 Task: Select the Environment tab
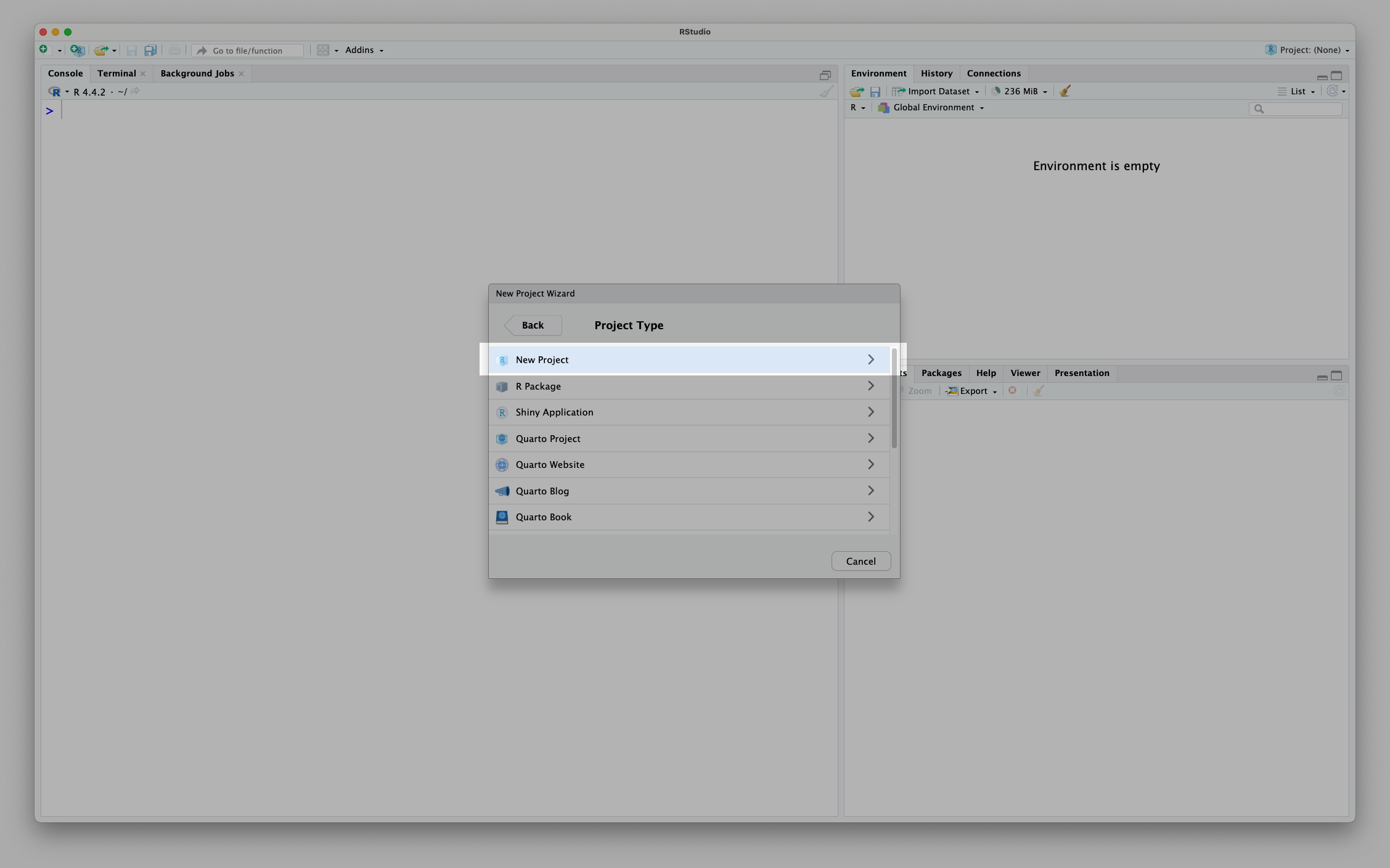(x=878, y=73)
